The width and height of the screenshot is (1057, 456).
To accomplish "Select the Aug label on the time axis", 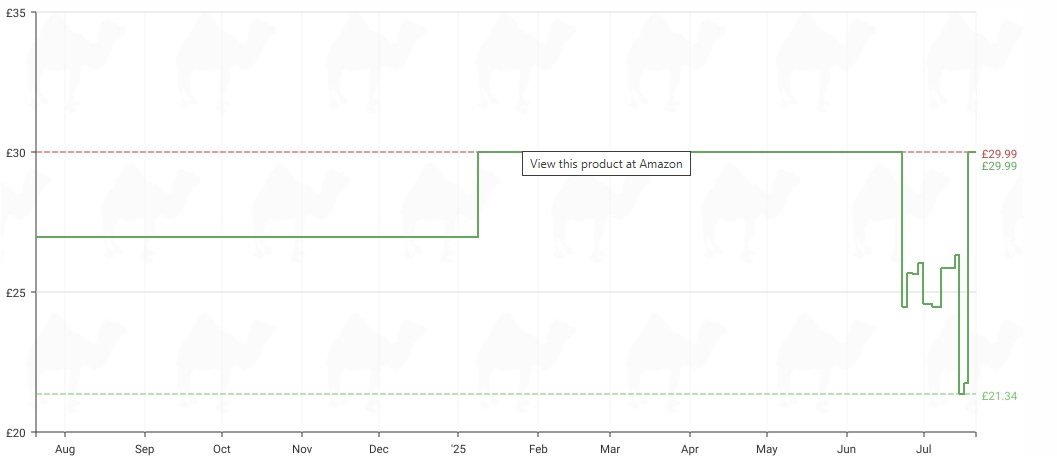I will [x=65, y=449].
